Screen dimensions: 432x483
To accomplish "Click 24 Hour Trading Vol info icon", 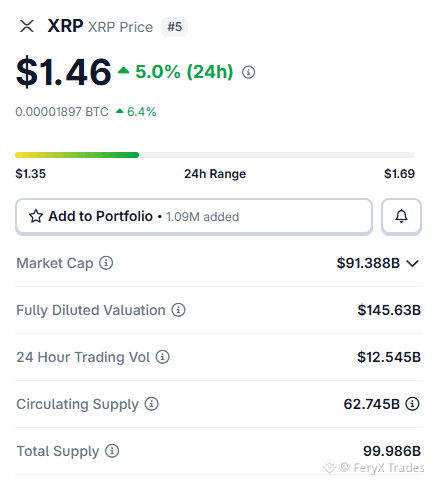I will click(163, 357).
